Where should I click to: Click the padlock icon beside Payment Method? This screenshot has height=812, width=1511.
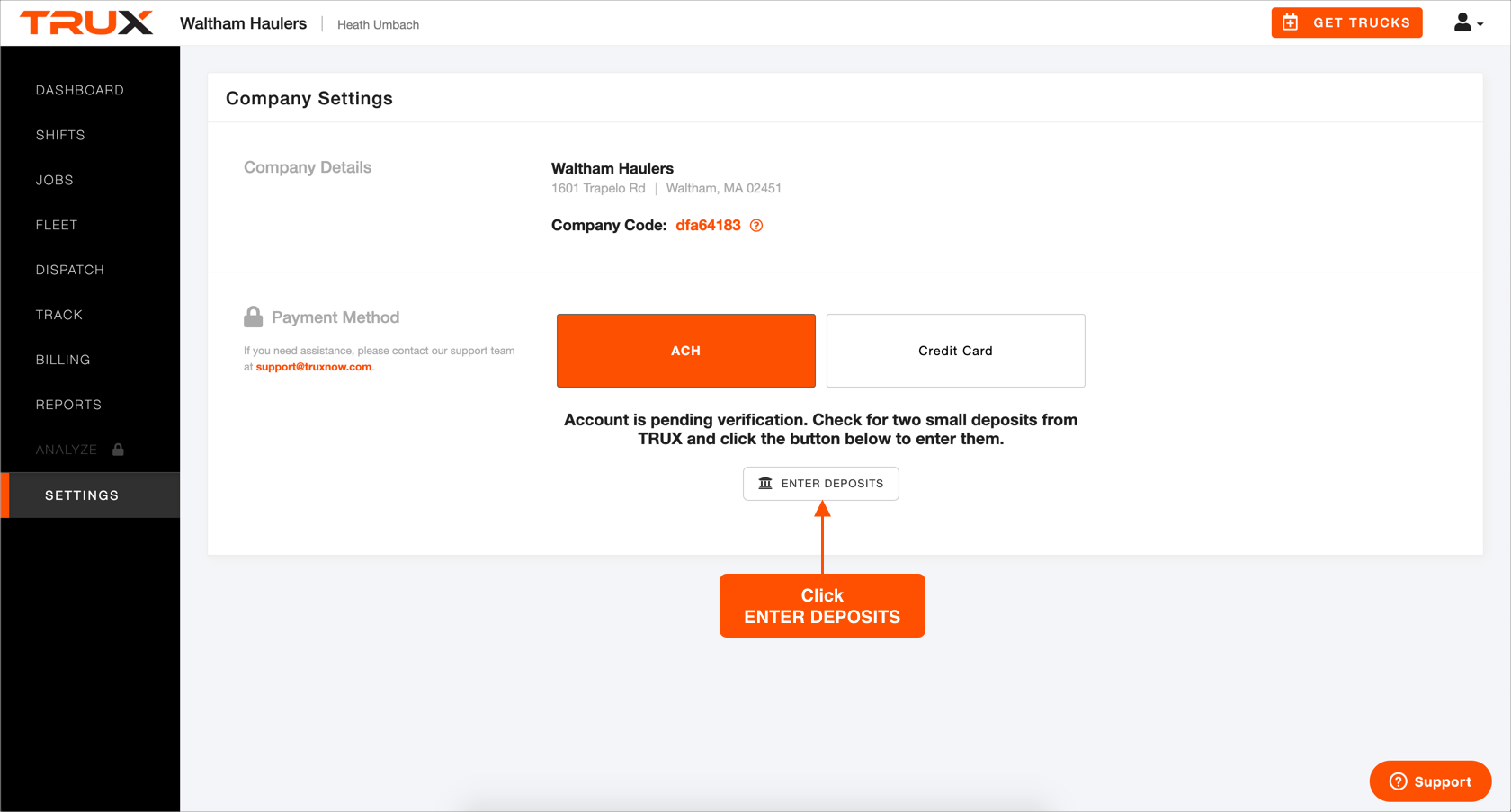pos(254,317)
